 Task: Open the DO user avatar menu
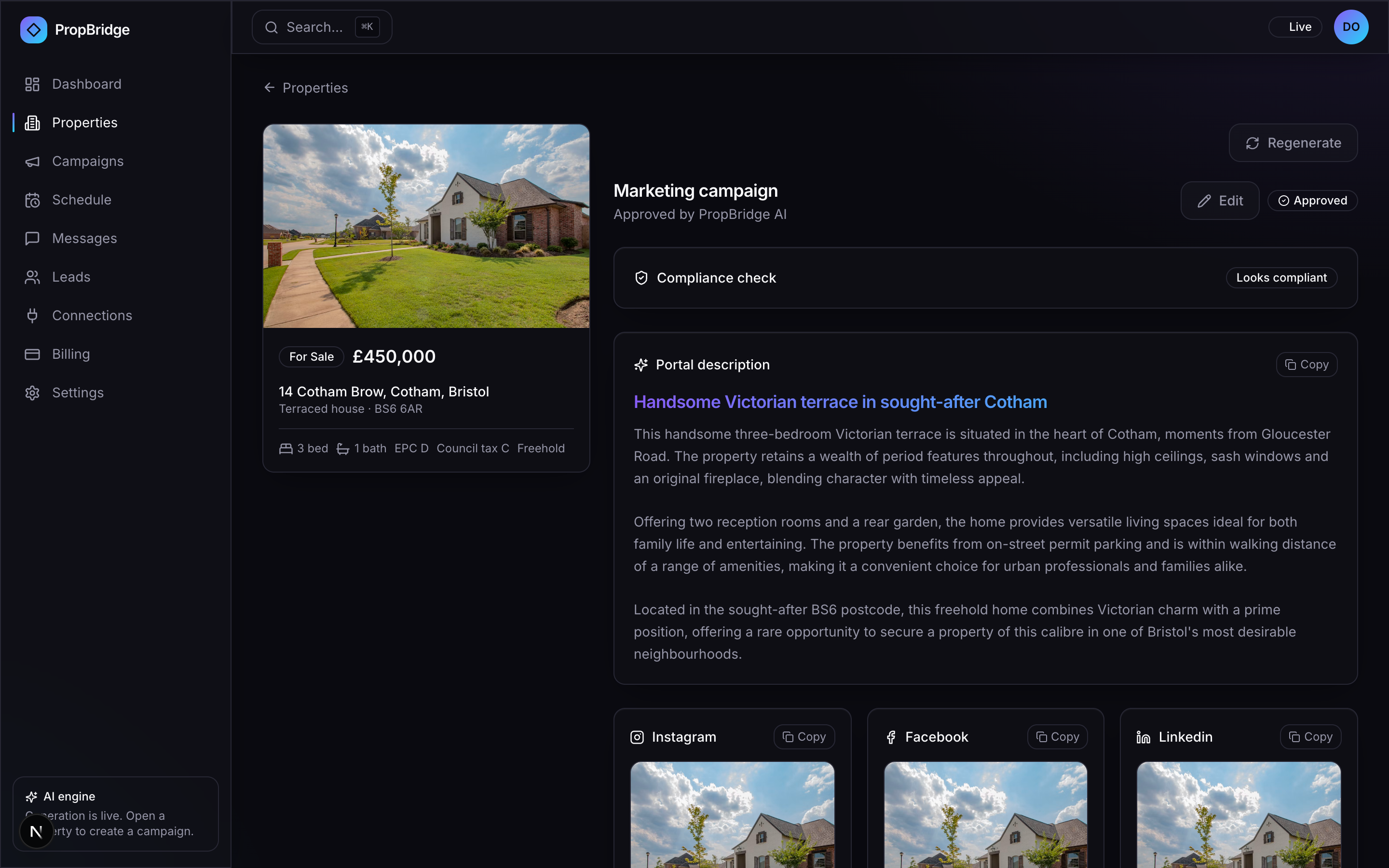(1350, 27)
